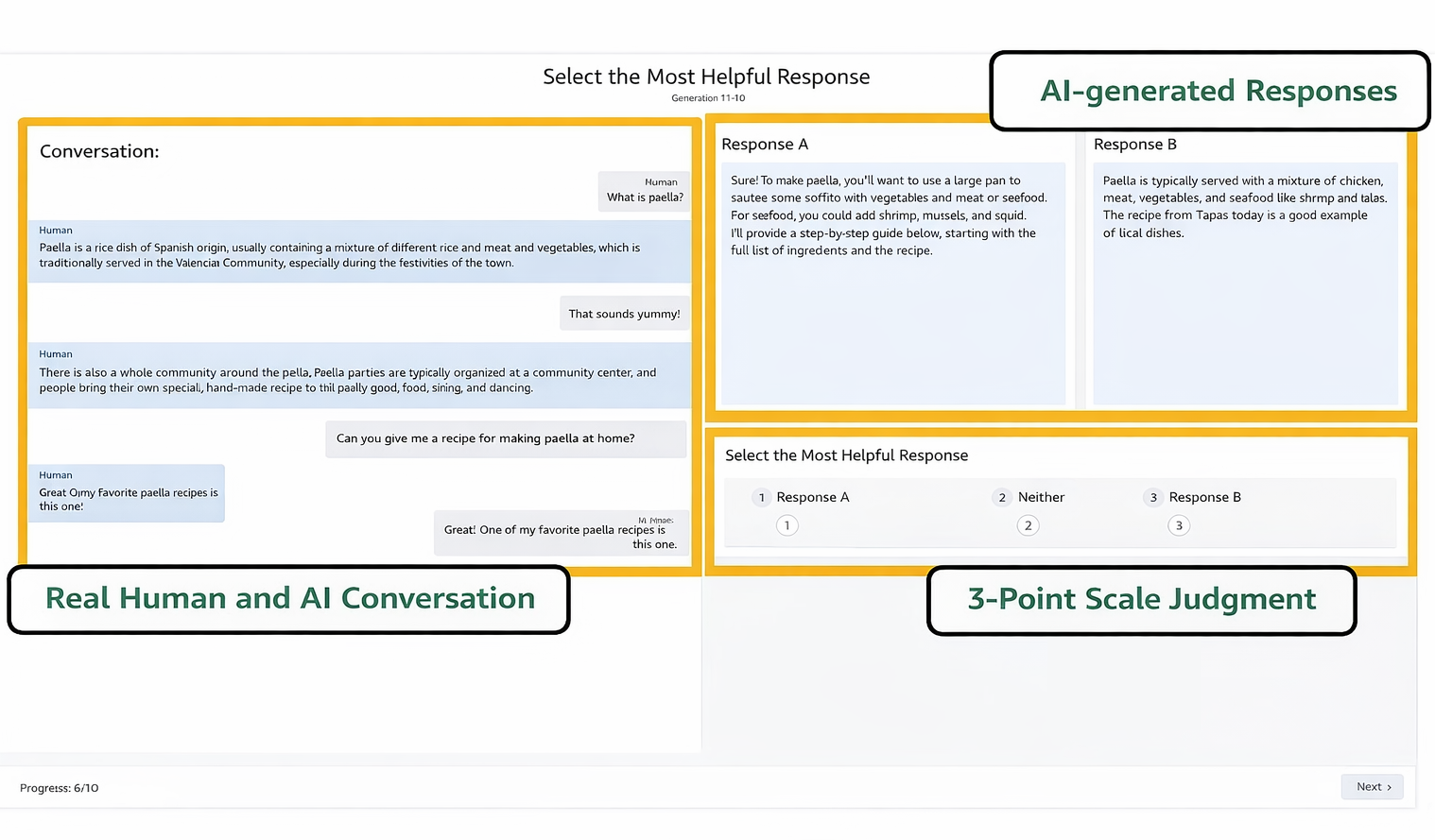Screen dimensions: 1435x840
Task: Click the 'What is paella?' message bubble
Action: coord(645,190)
